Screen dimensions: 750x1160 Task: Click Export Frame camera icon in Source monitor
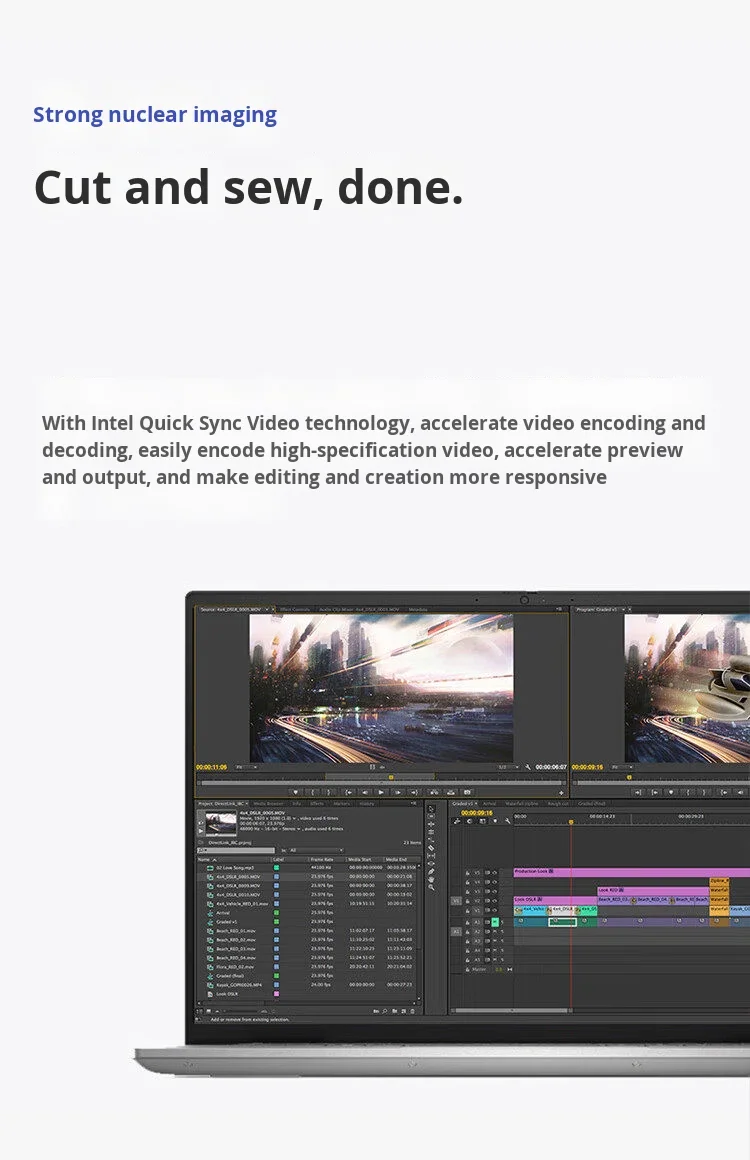coord(466,792)
